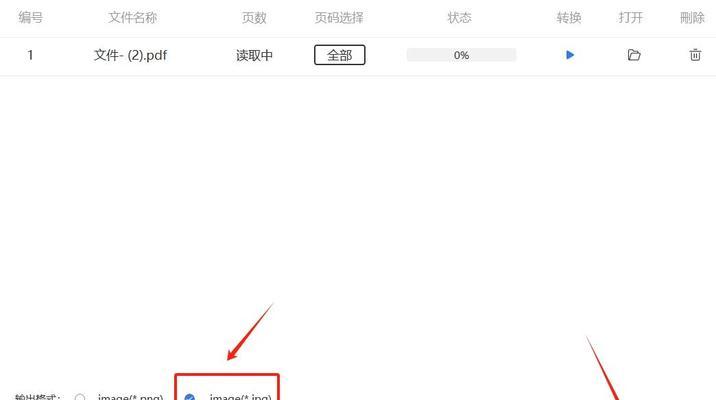Image resolution: width=716 pixels, height=400 pixels.
Task: Click the 转换 column header
Action: coord(569,18)
